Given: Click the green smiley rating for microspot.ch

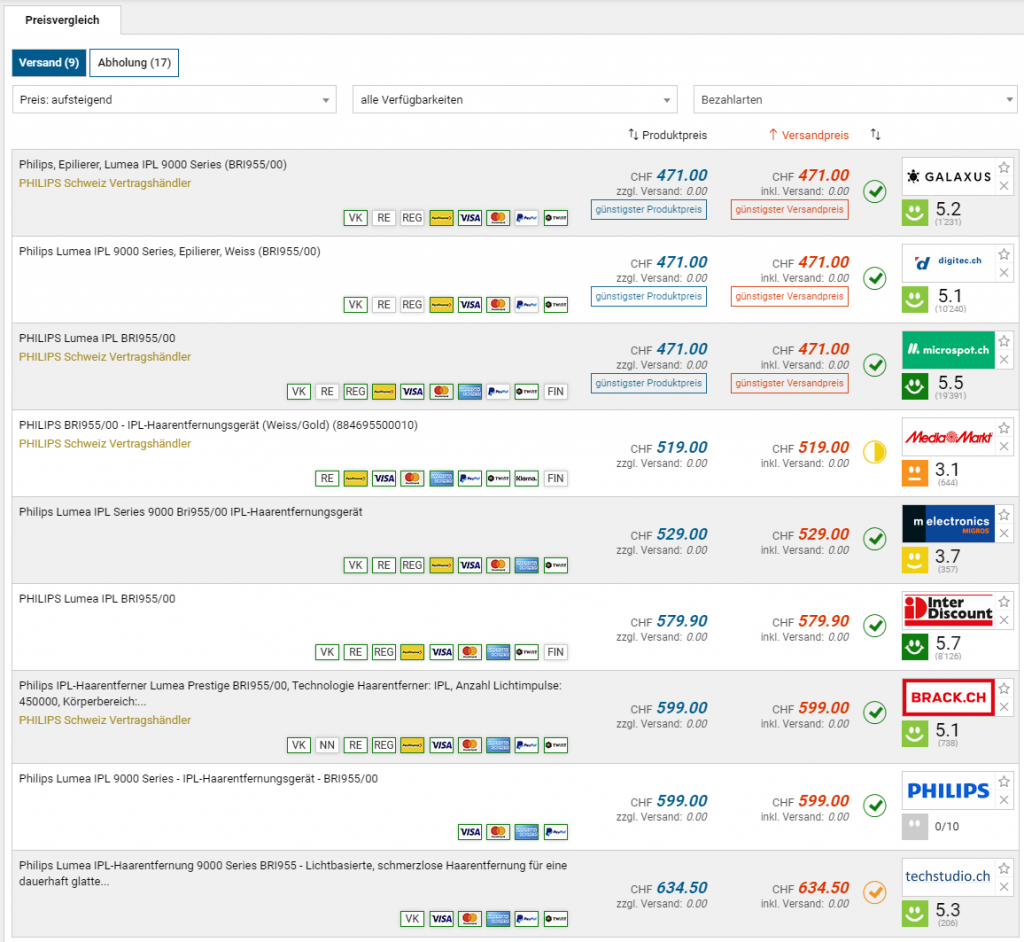Looking at the screenshot, I should (914, 385).
